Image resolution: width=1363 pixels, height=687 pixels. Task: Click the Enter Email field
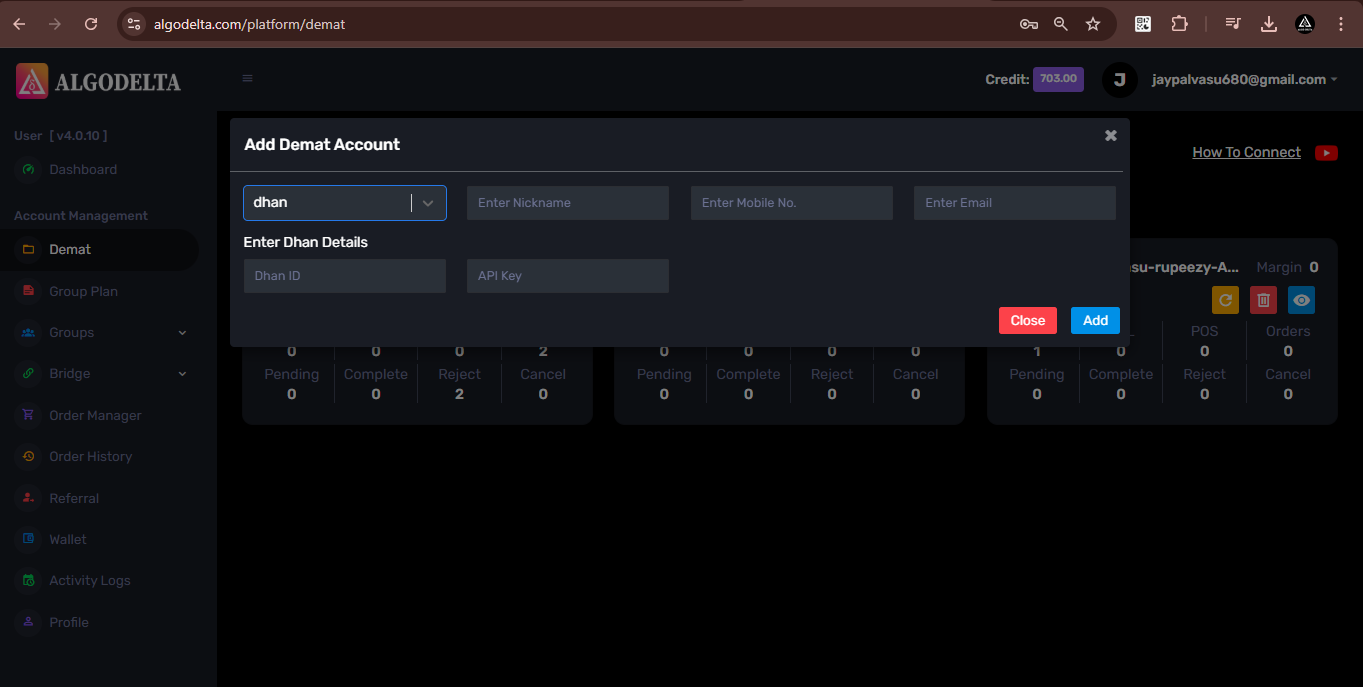(1014, 202)
